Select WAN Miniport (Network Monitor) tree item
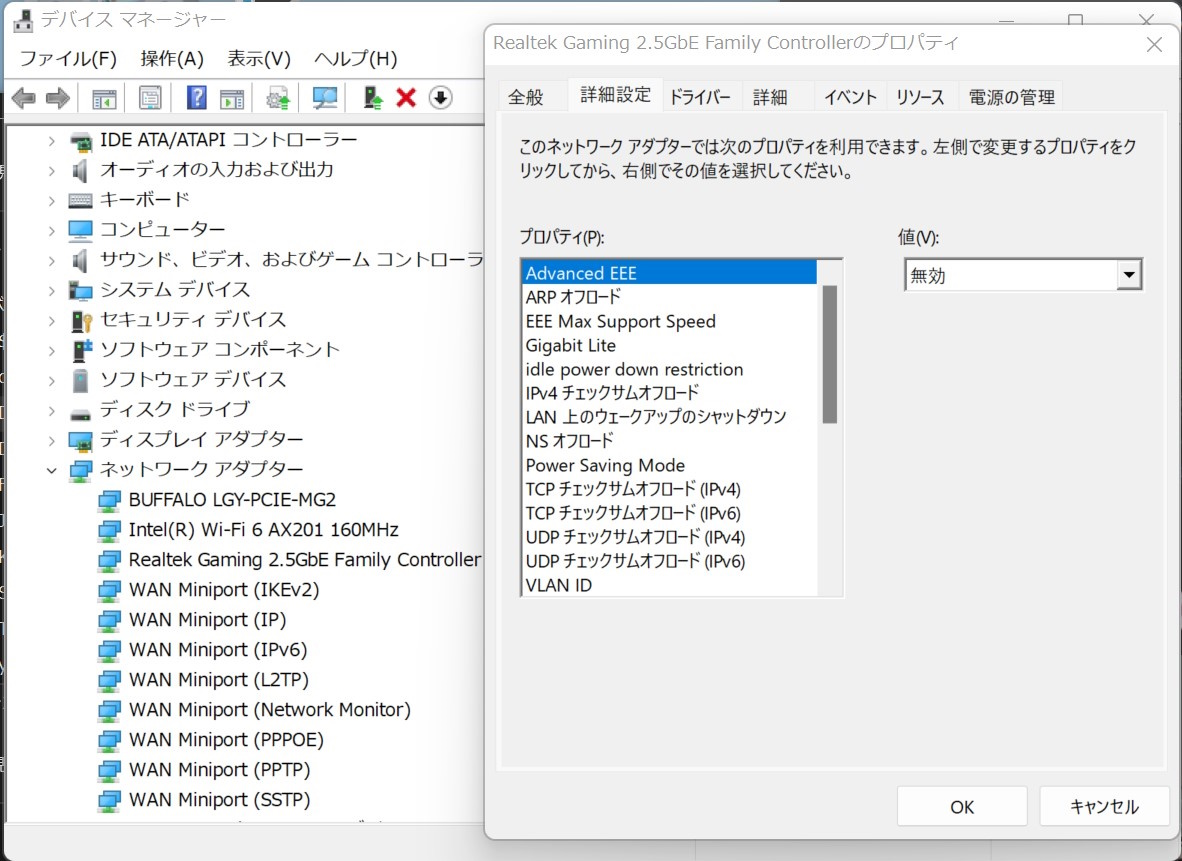The height and width of the screenshot is (861, 1182). click(270, 710)
